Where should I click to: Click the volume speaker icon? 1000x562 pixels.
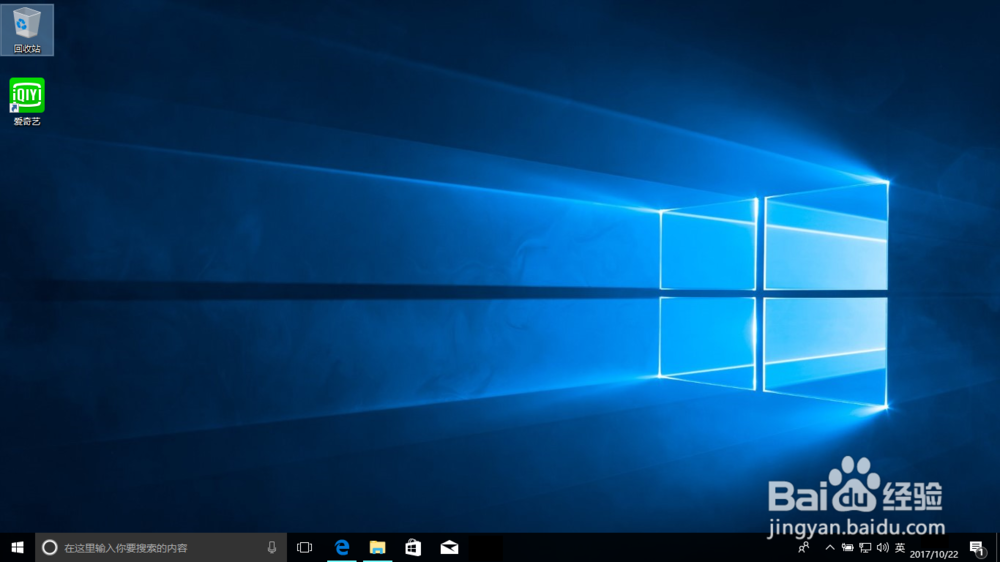pos(883,547)
